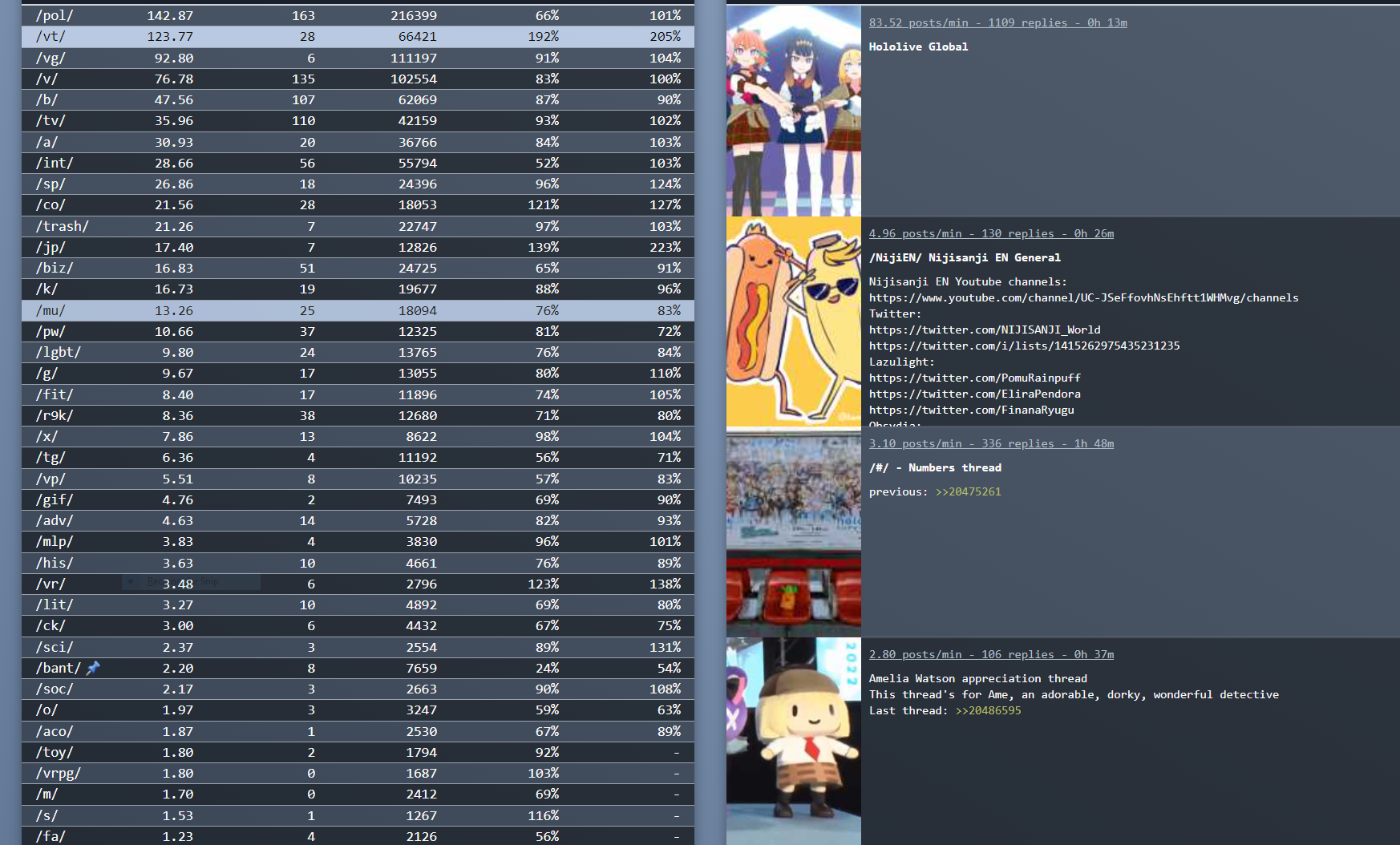Viewport: 1400px width, 845px height.
Task: Click the 216399 value in /pol/ row
Action: coord(414,15)
